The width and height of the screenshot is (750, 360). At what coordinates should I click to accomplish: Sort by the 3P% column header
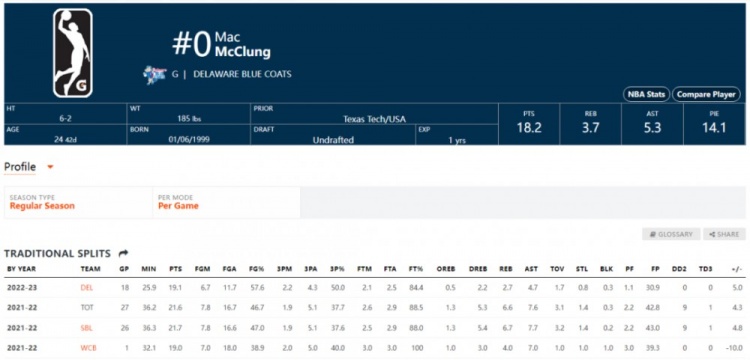(x=338, y=269)
